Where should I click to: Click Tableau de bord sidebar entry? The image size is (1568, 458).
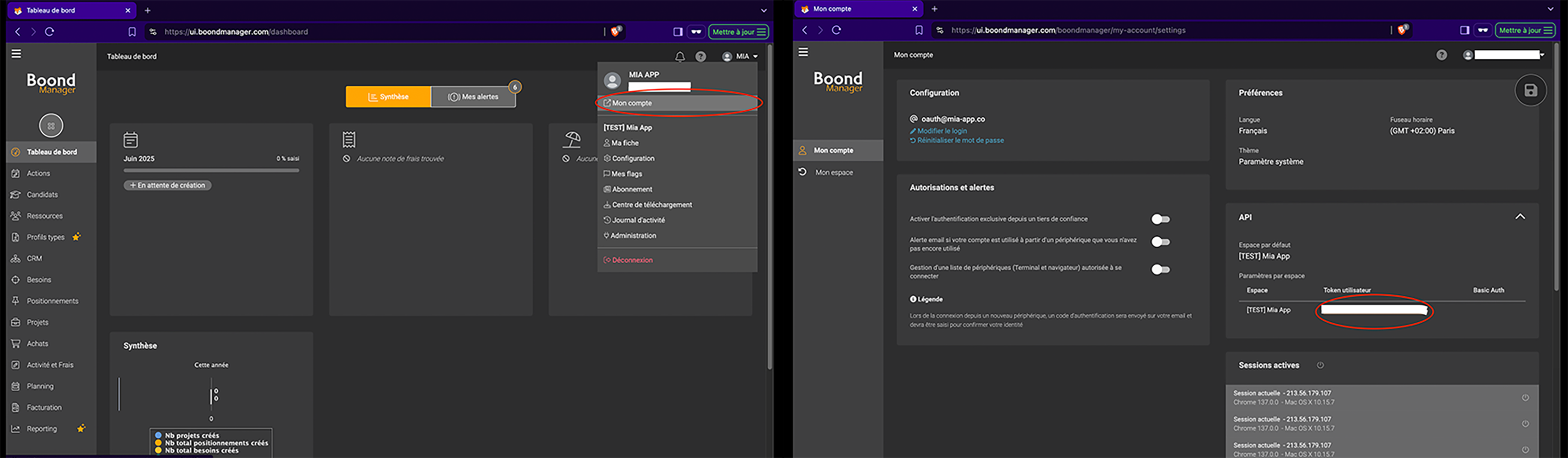51,152
